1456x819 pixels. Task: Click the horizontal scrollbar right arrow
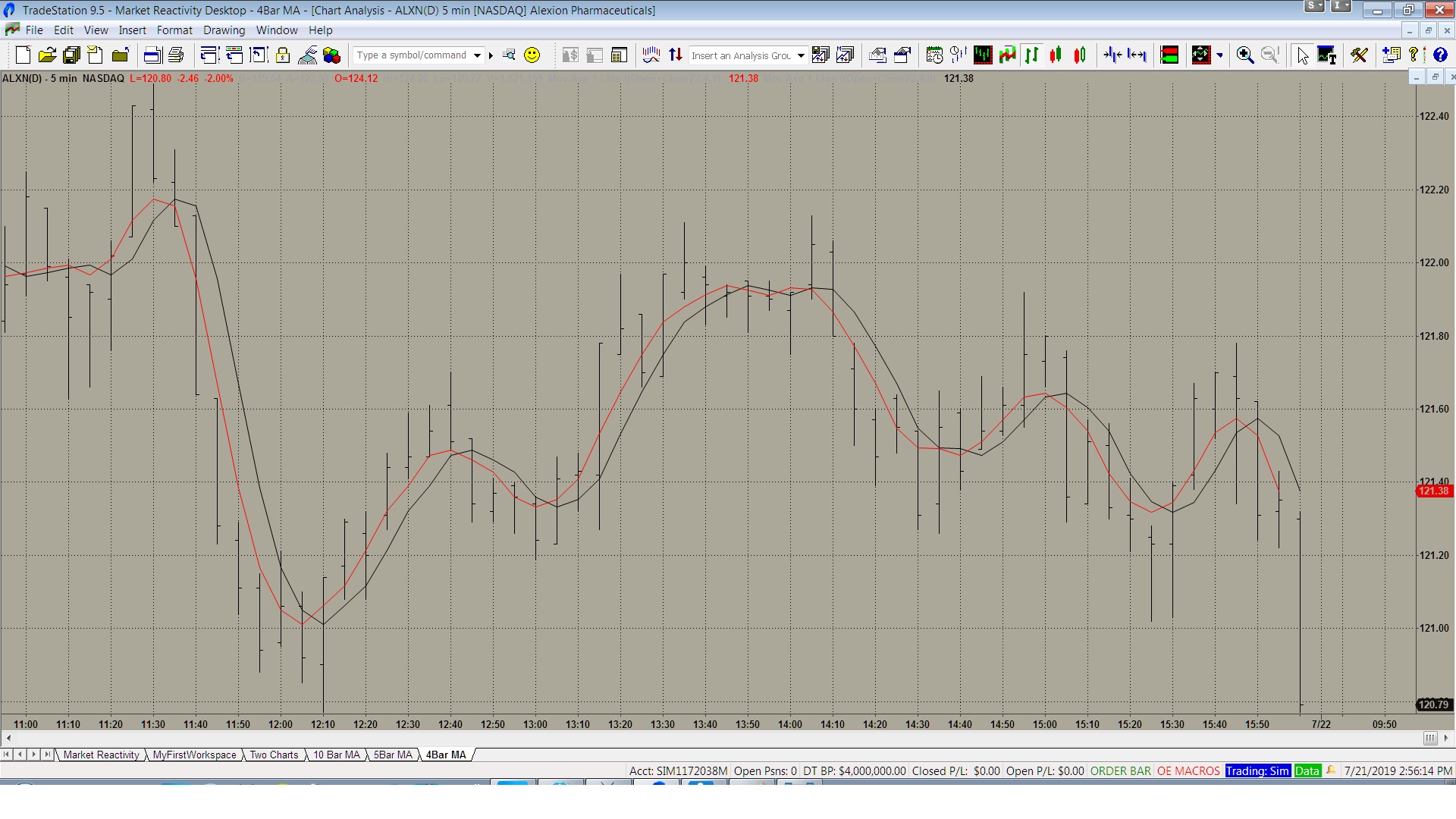(1446, 738)
